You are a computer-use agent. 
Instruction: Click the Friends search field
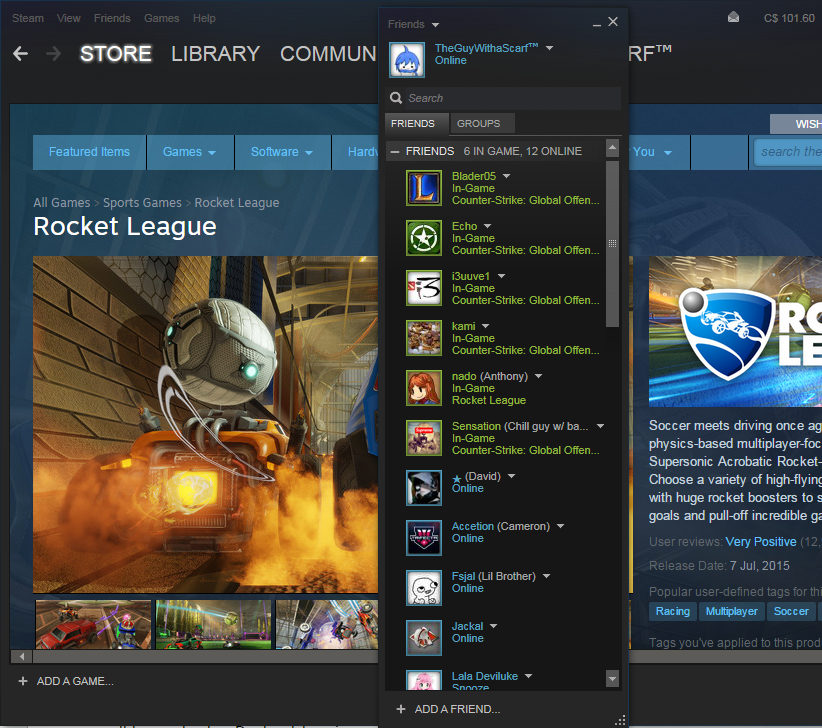tap(504, 98)
